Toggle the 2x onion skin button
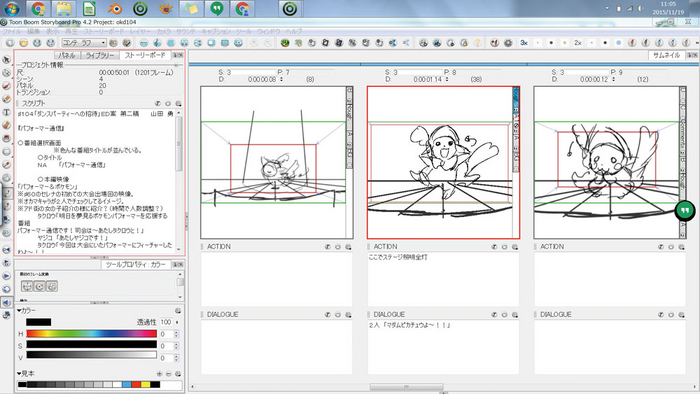This screenshot has height=394, width=700. 578,43
